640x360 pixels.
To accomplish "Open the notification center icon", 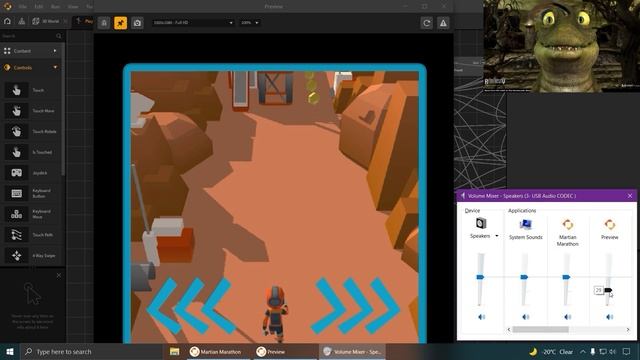I will point(626,351).
